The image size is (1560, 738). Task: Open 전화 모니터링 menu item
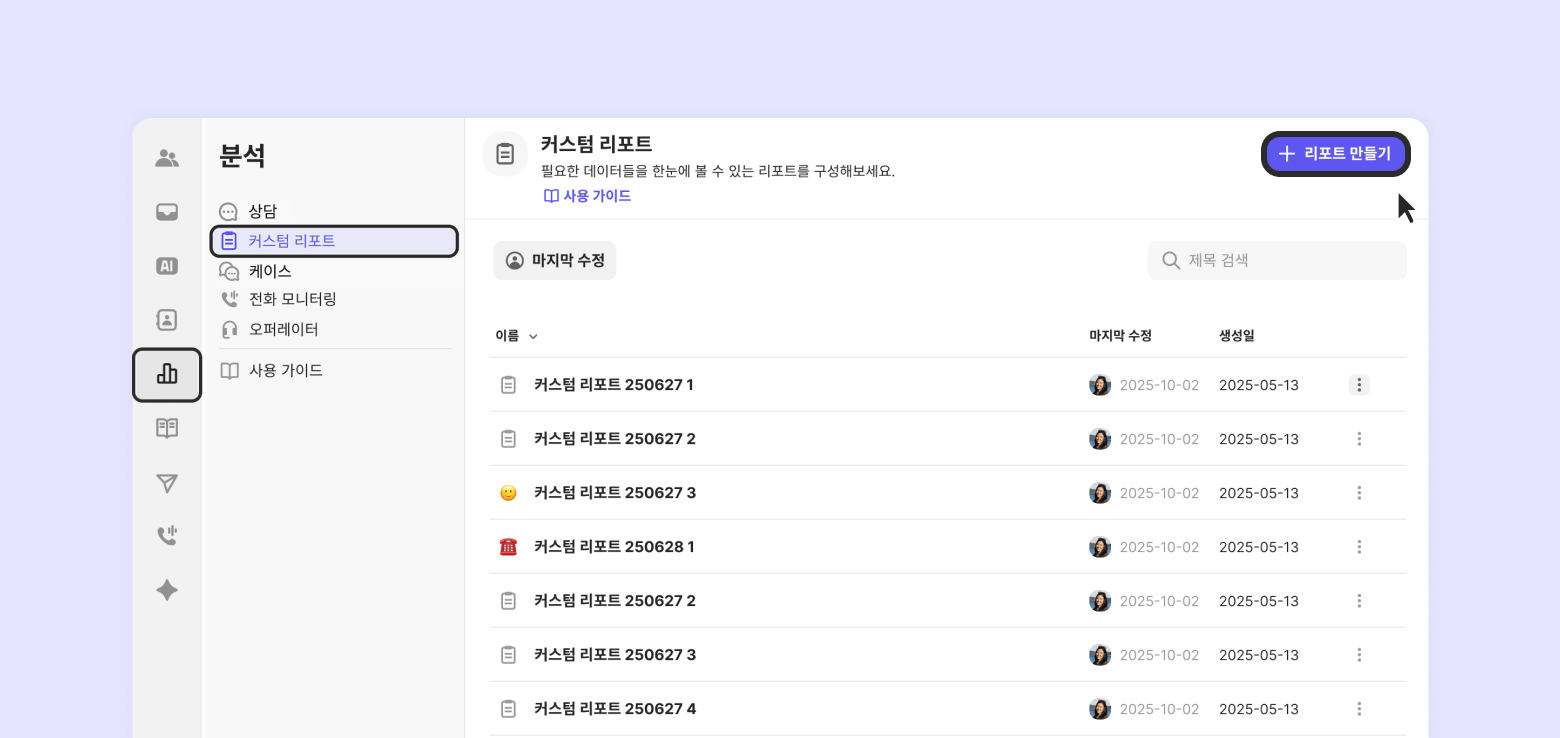click(x=292, y=299)
